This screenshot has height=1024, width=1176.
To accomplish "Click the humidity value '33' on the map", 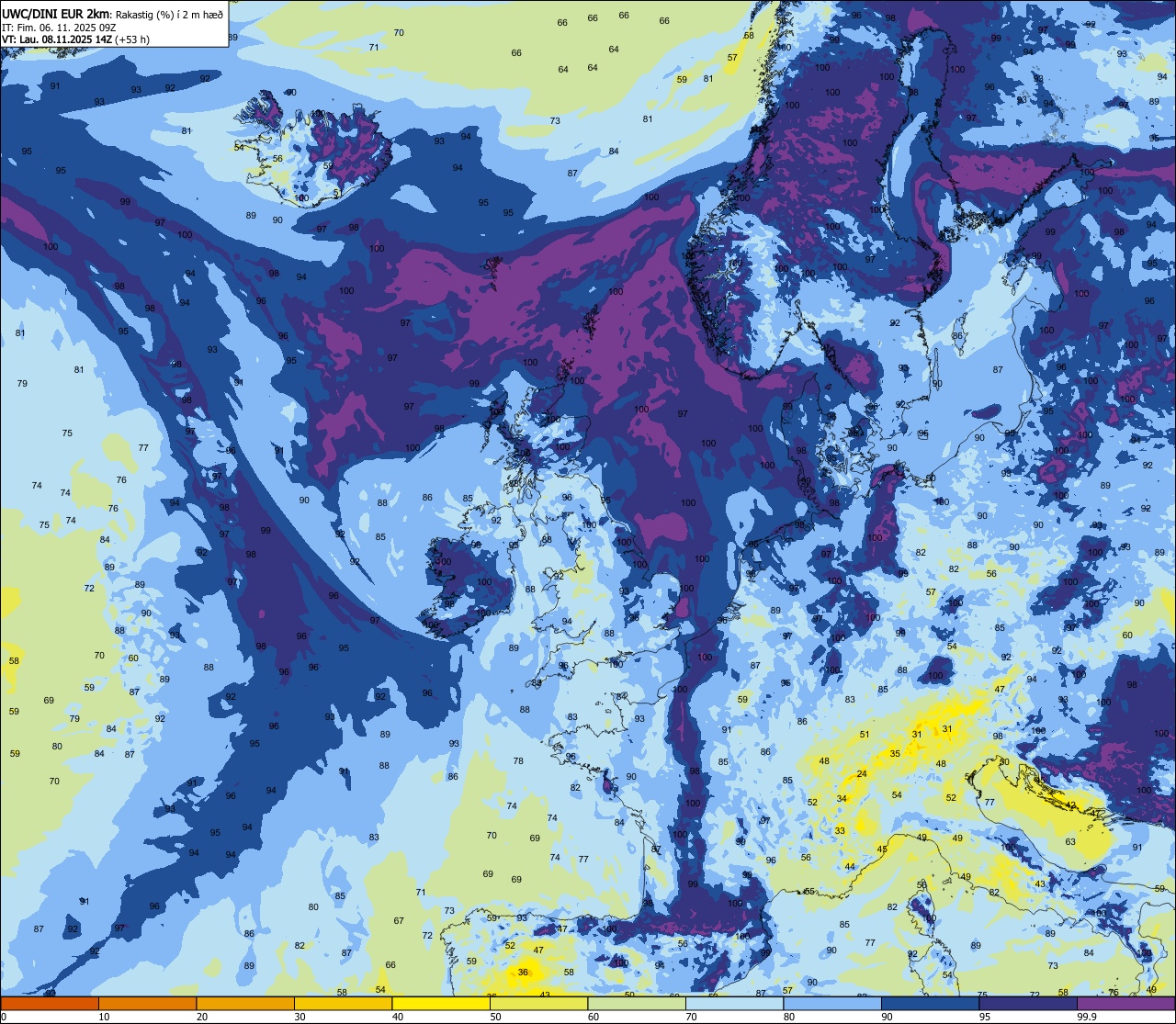I will pyautogui.click(x=840, y=831).
